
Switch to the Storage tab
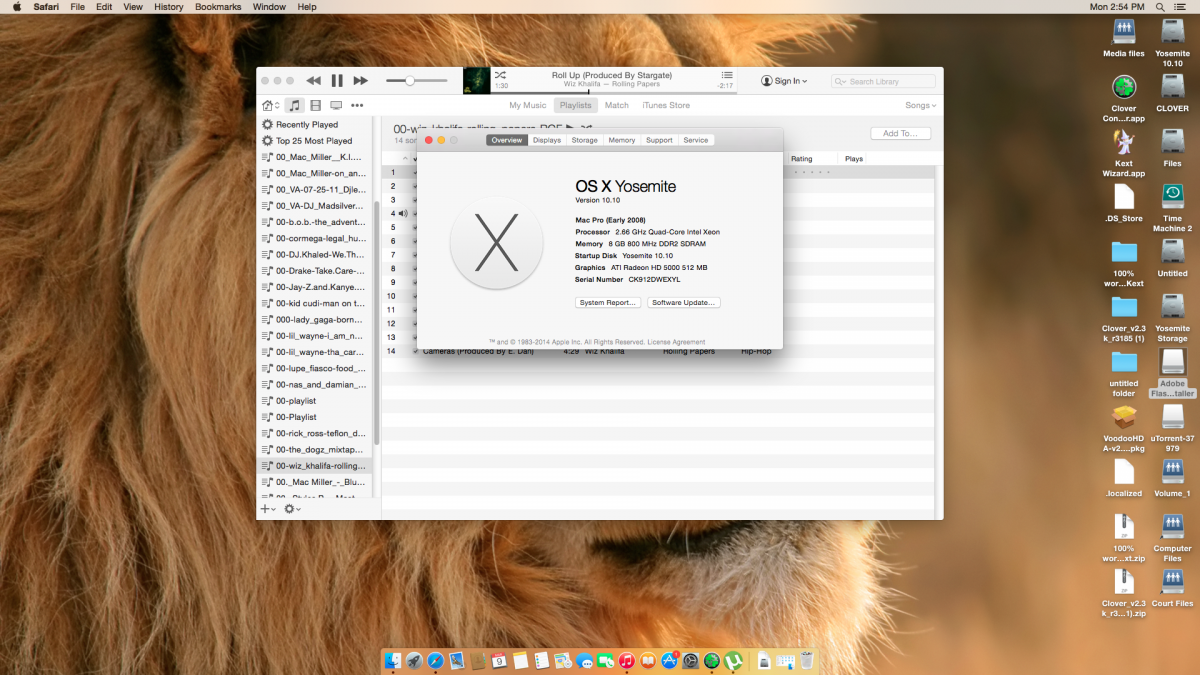[584, 140]
